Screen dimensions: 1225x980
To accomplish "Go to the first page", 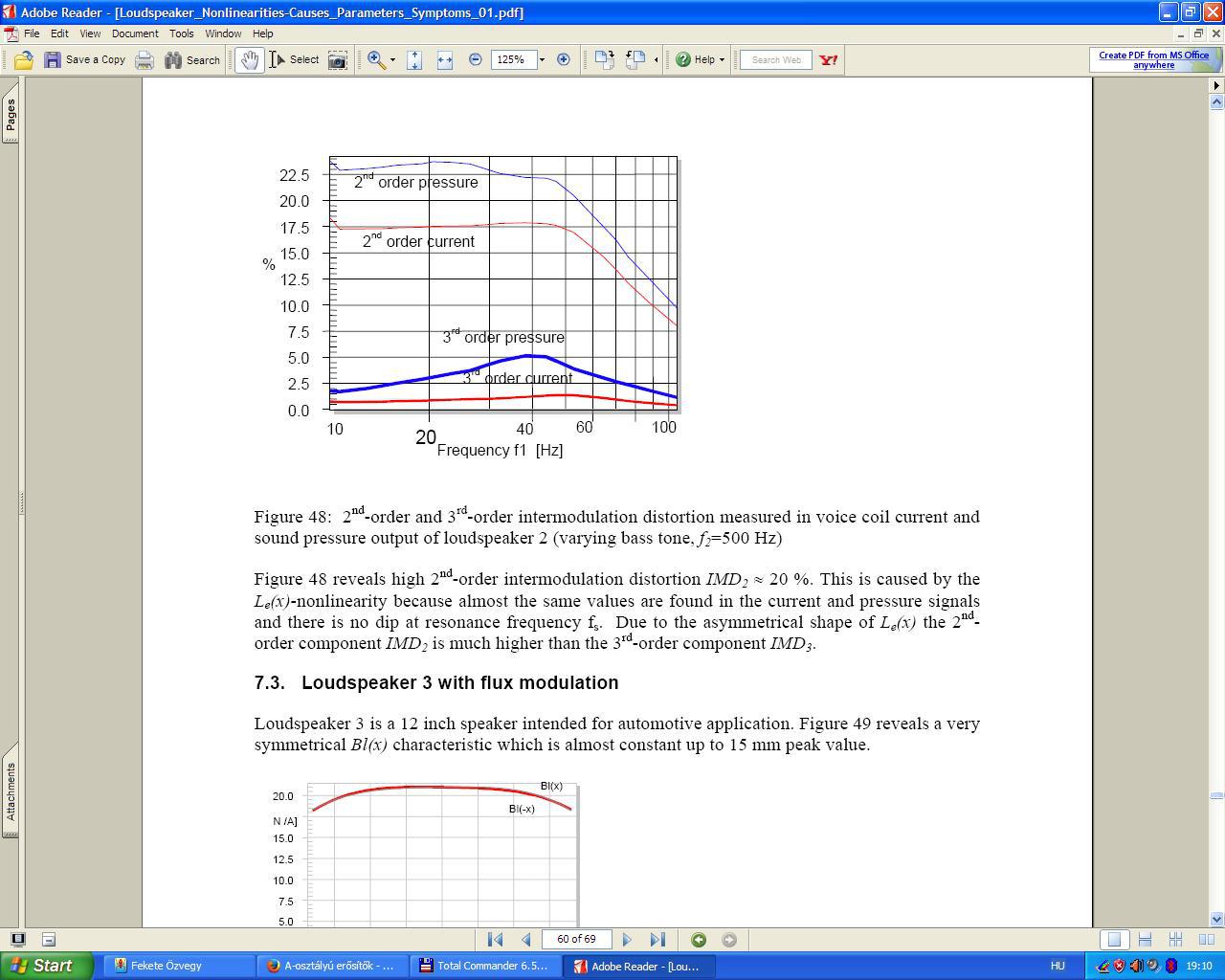I will click(x=495, y=940).
